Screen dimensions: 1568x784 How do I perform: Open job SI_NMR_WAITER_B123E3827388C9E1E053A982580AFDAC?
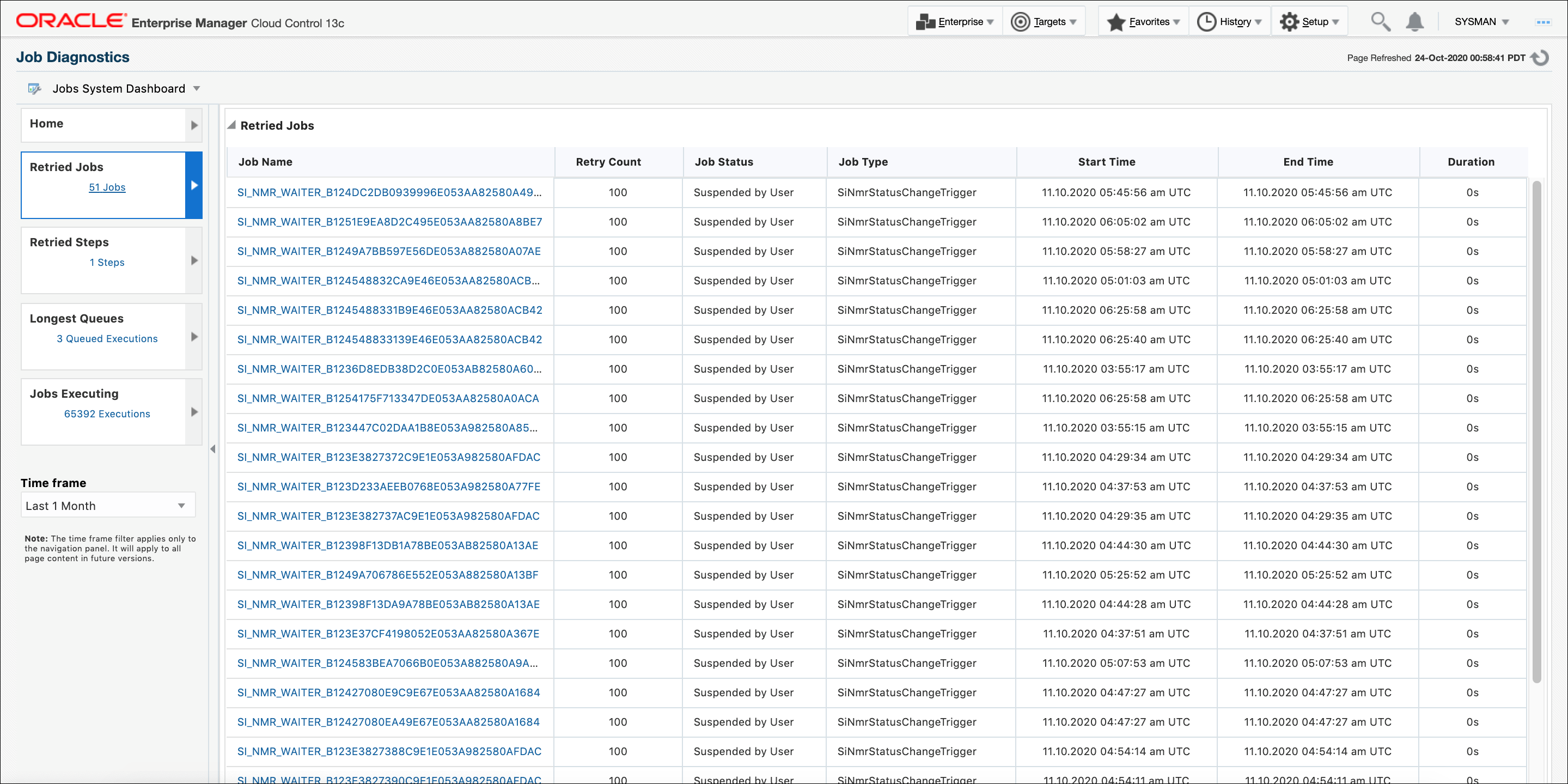point(389,752)
